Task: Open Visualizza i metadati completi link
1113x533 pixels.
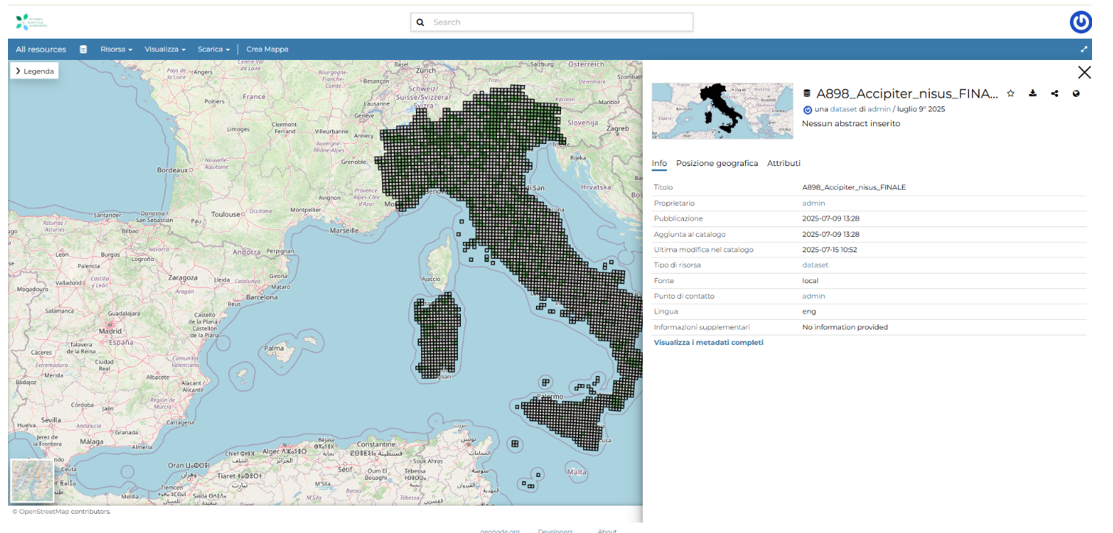Action: (x=708, y=342)
